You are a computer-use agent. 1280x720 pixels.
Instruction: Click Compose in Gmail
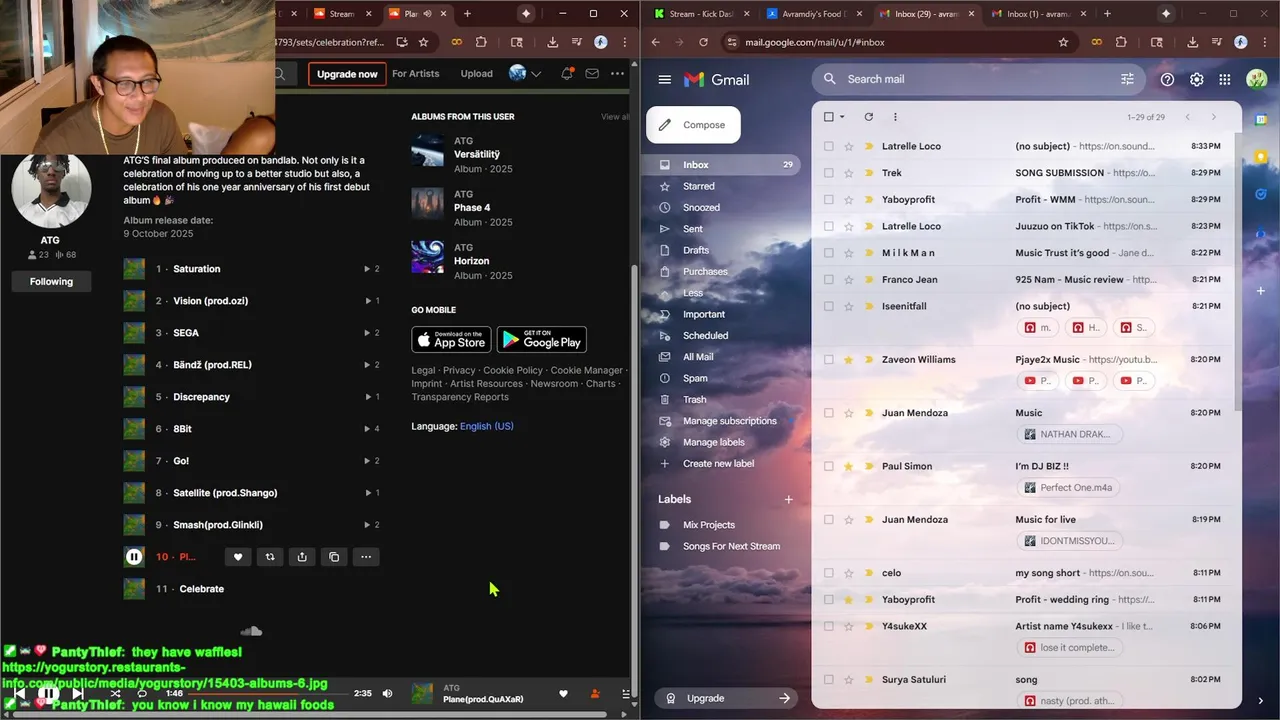pos(694,125)
